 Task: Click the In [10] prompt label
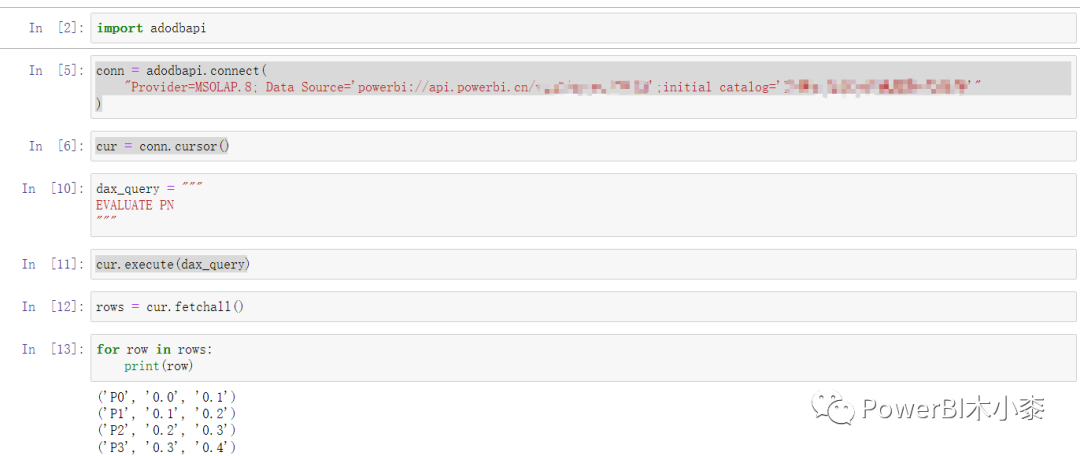pos(53,188)
